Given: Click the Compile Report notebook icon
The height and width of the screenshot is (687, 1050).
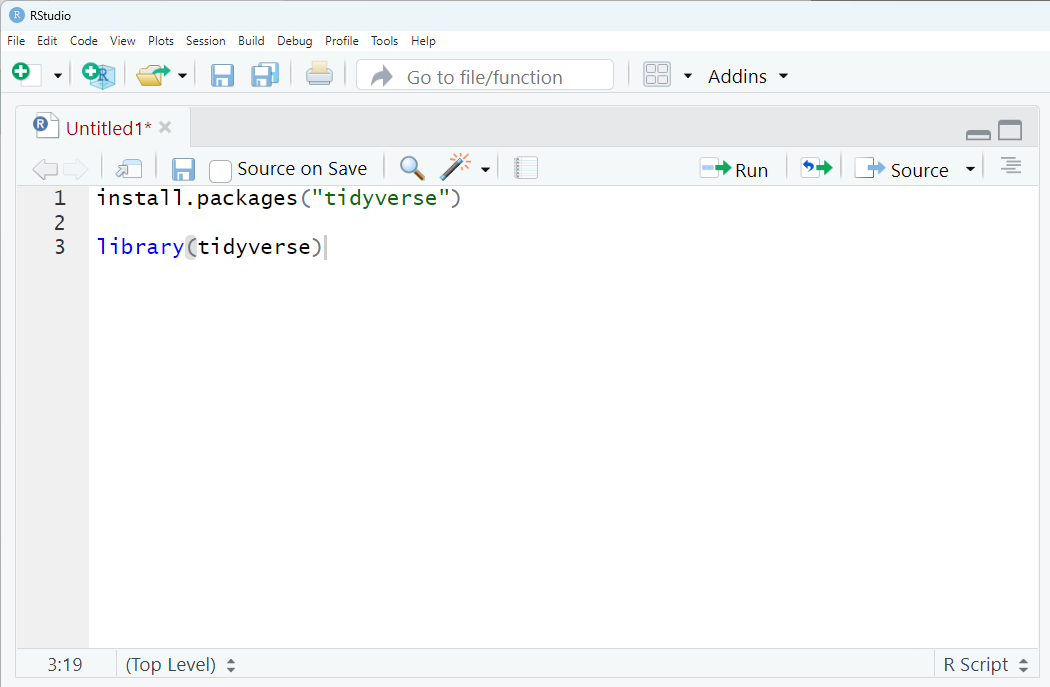Looking at the screenshot, I should pyautogui.click(x=526, y=168).
